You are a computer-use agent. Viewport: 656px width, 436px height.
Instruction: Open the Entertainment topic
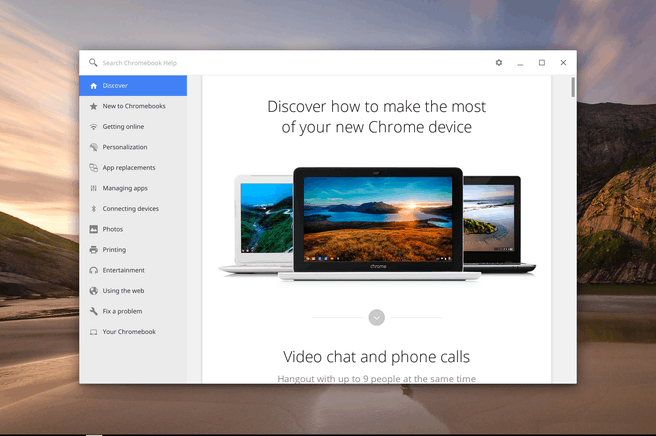tap(133, 270)
